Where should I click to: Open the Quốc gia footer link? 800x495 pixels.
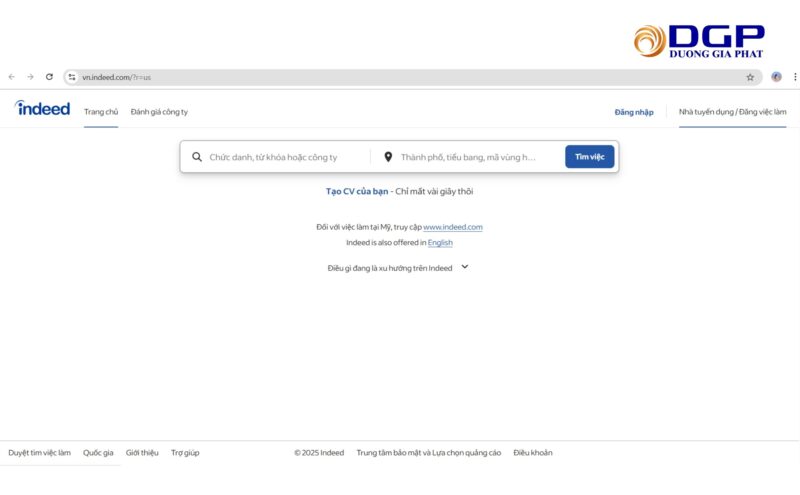coord(98,453)
